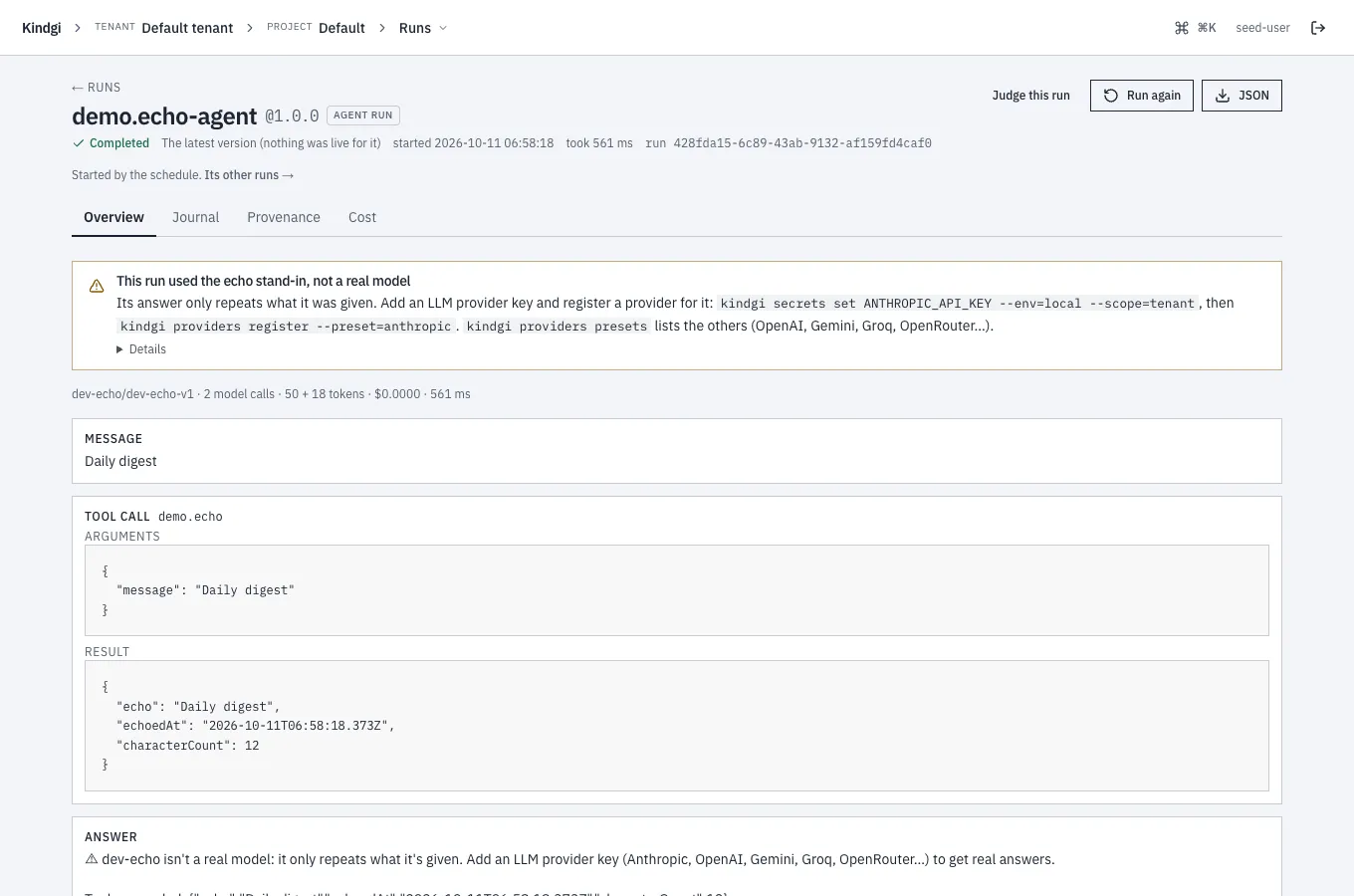The height and width of the screenshot is (896, 1354).
Task: Click Judge this run
Action: pos(1030,96)
